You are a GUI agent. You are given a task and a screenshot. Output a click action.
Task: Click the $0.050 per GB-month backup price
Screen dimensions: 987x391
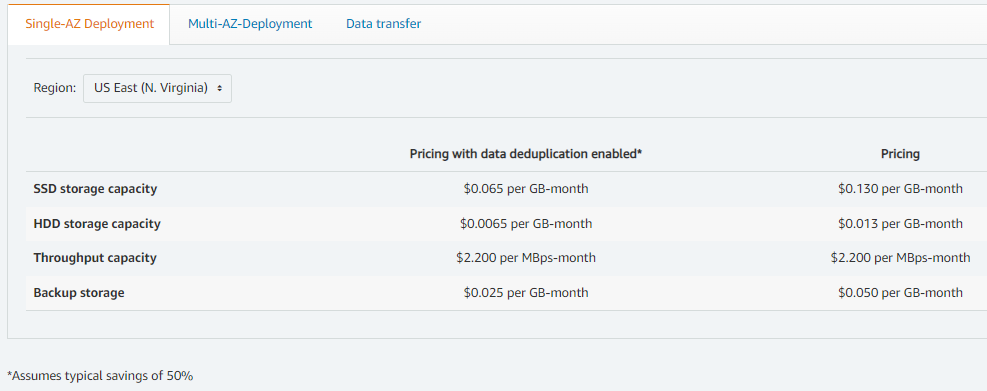click(900, 293)
